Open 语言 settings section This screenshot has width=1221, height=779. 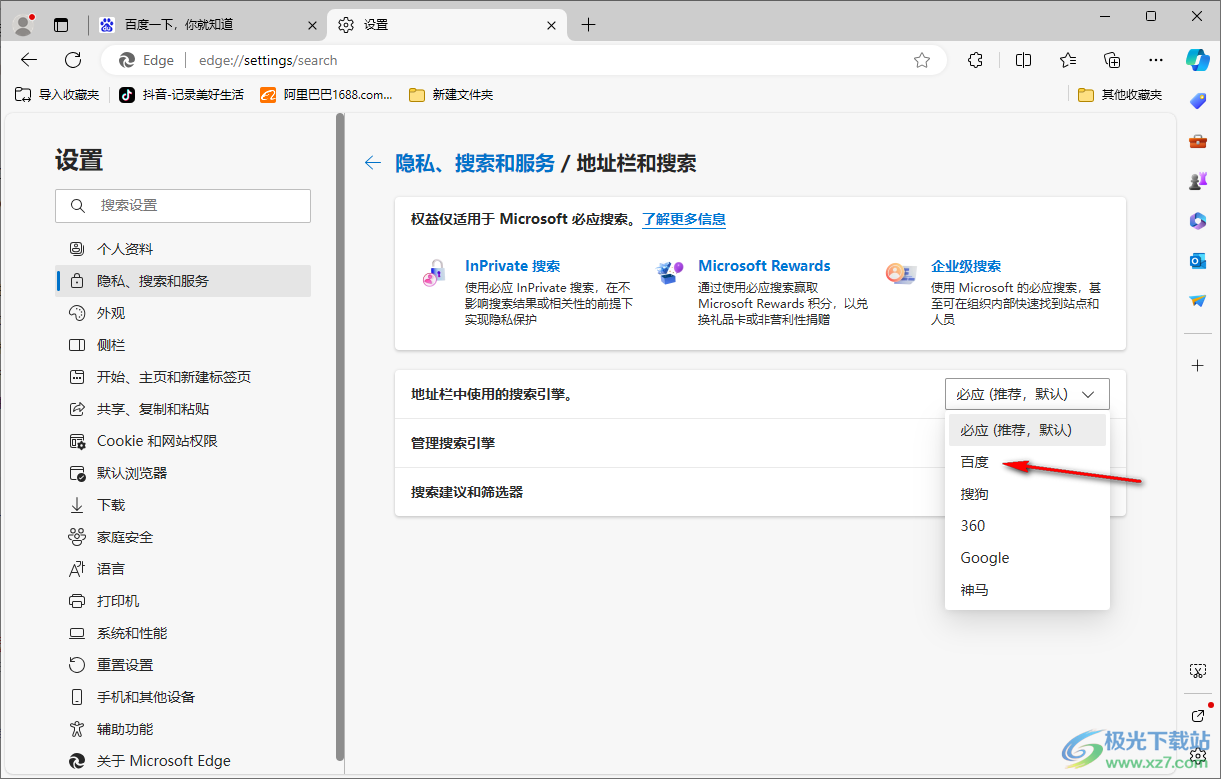(x=183, y=569)
